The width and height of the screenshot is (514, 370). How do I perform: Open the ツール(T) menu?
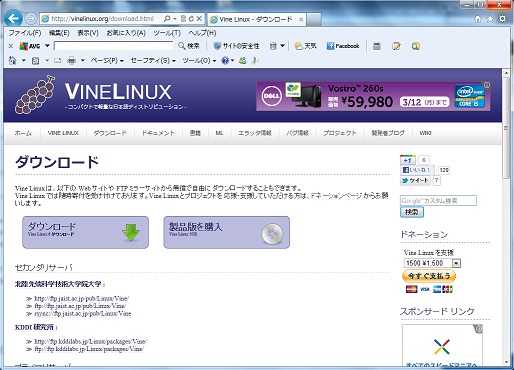tap(167, 33)
